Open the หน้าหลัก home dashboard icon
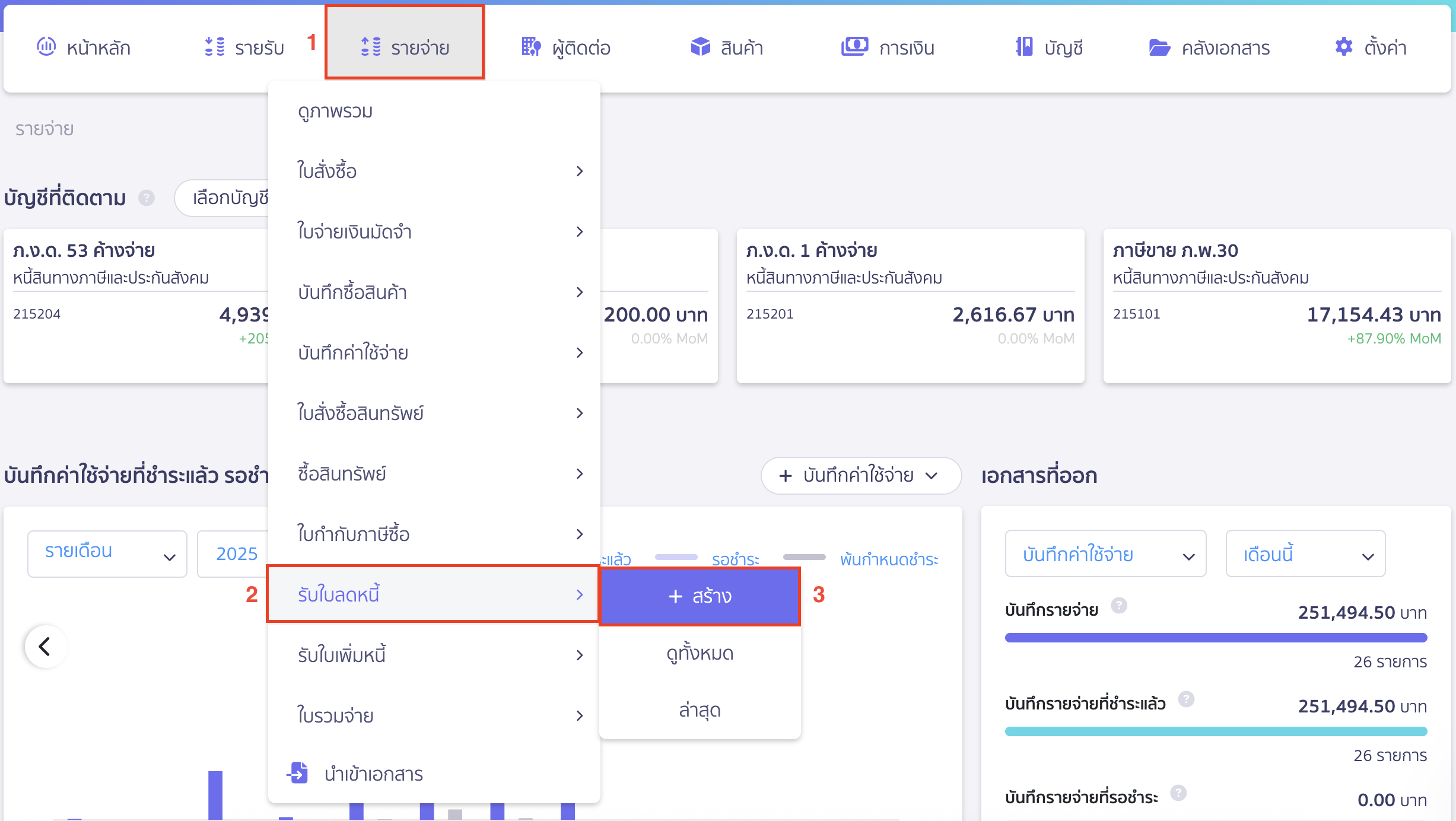Screen dimensions: 1456x821 [x=46, y=46]
